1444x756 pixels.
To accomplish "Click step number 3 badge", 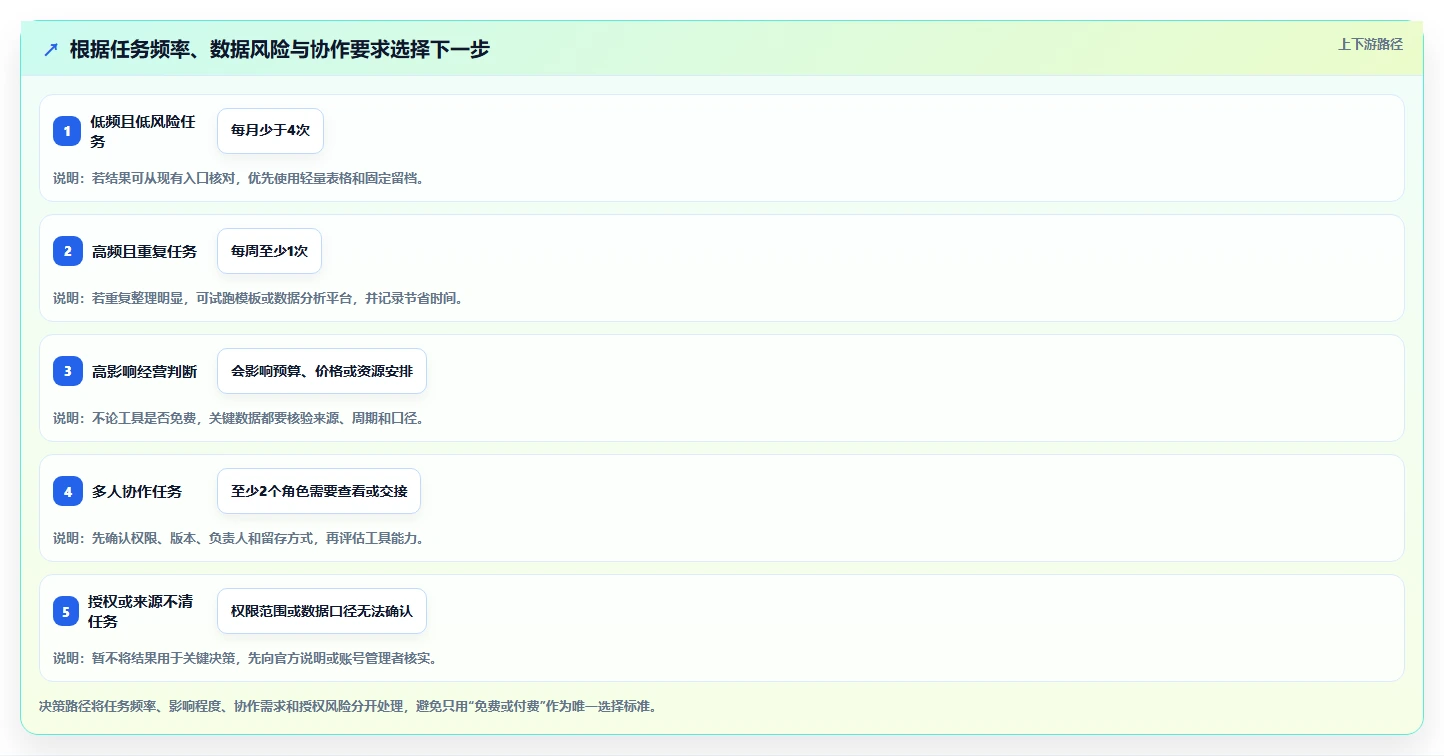I will point(67,371).
